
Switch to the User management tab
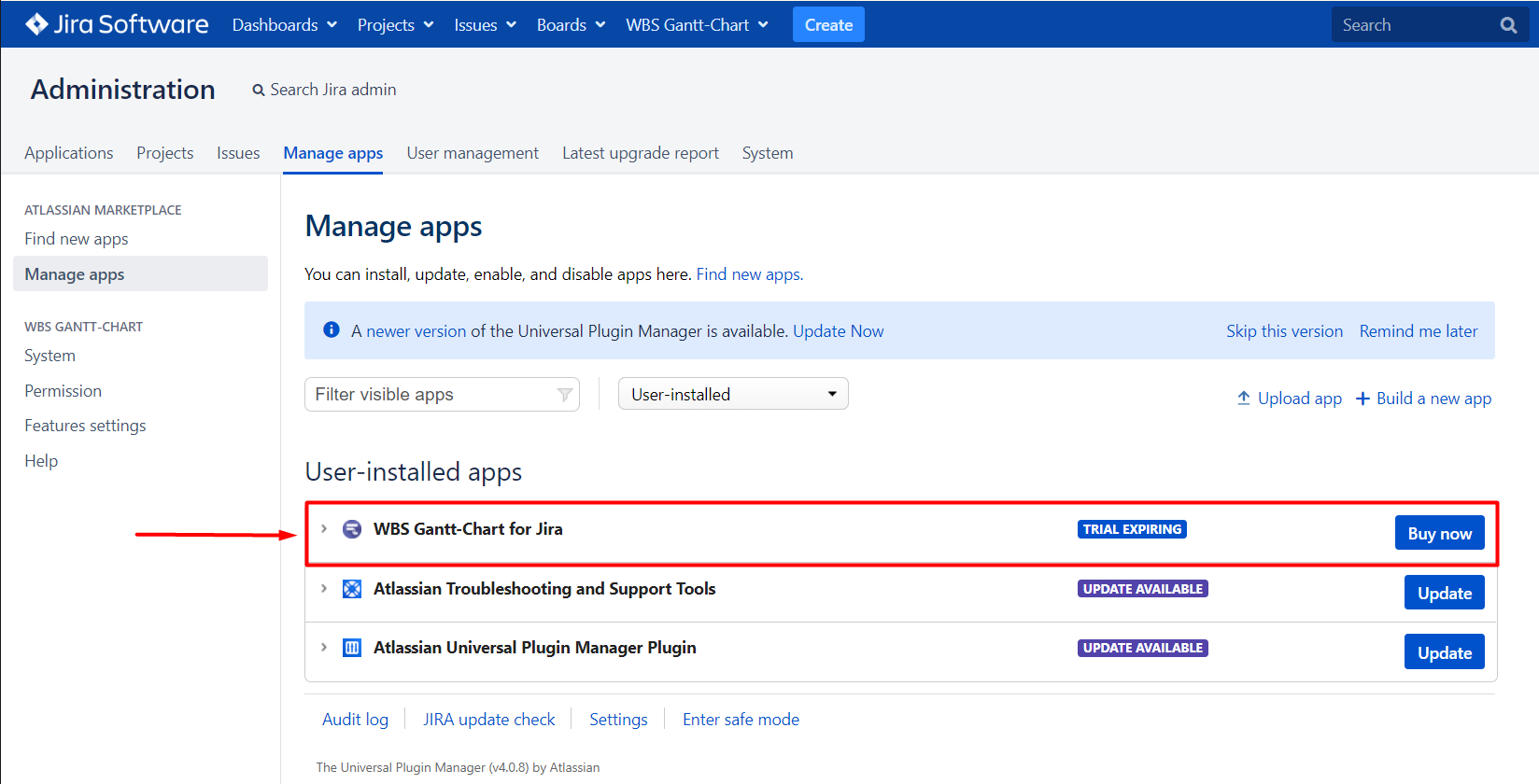473,153
